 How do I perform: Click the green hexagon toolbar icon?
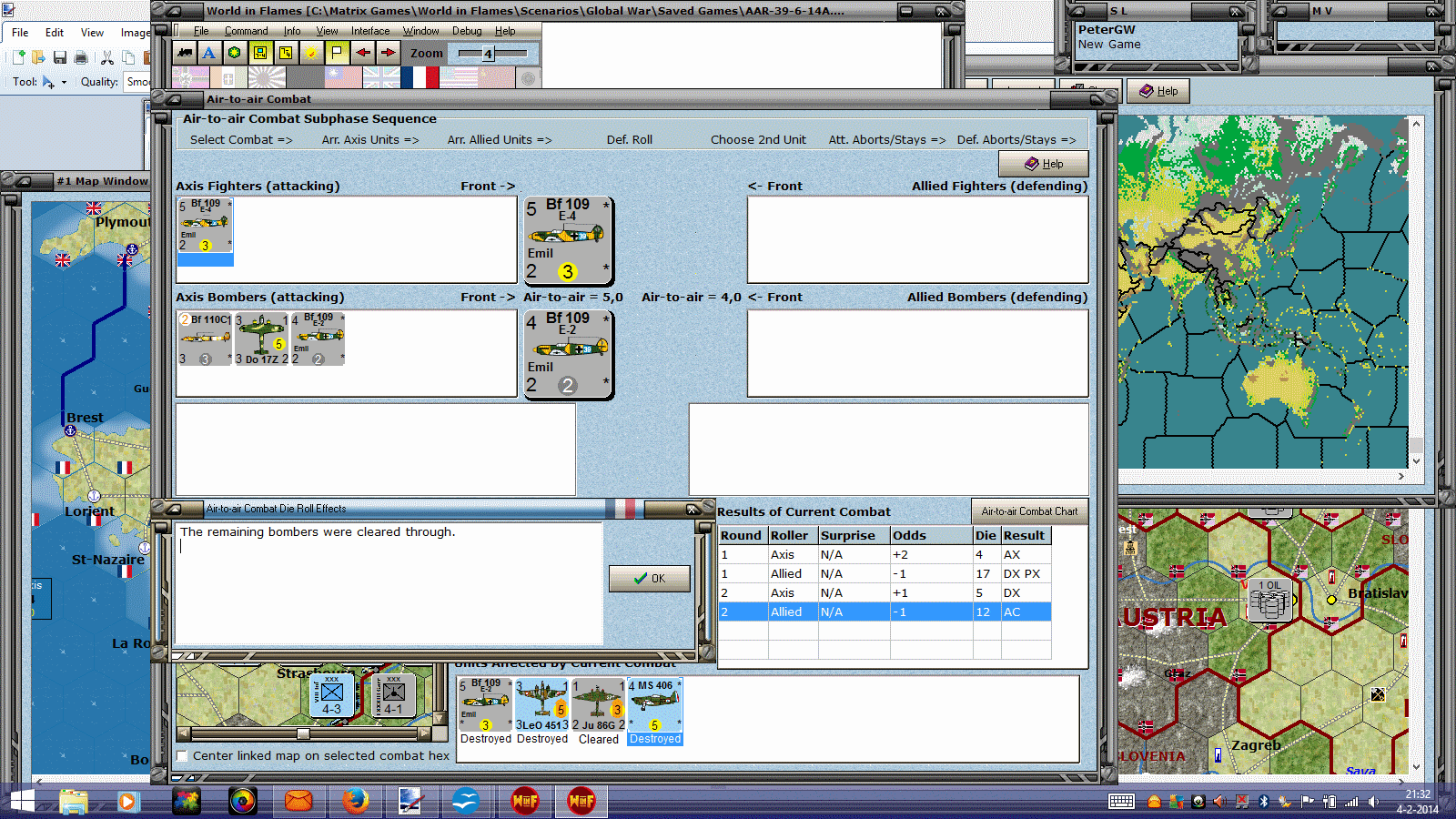(235, 53)
